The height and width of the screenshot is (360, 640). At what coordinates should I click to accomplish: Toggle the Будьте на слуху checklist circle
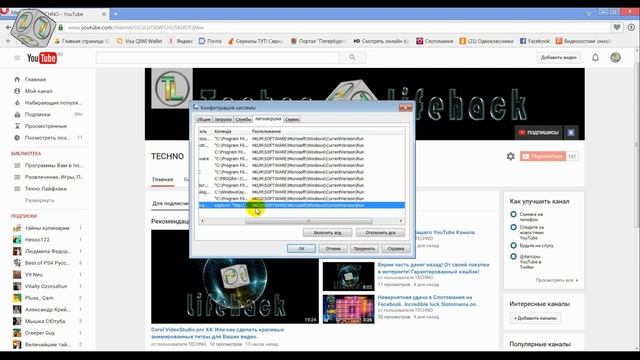[513, 245]
